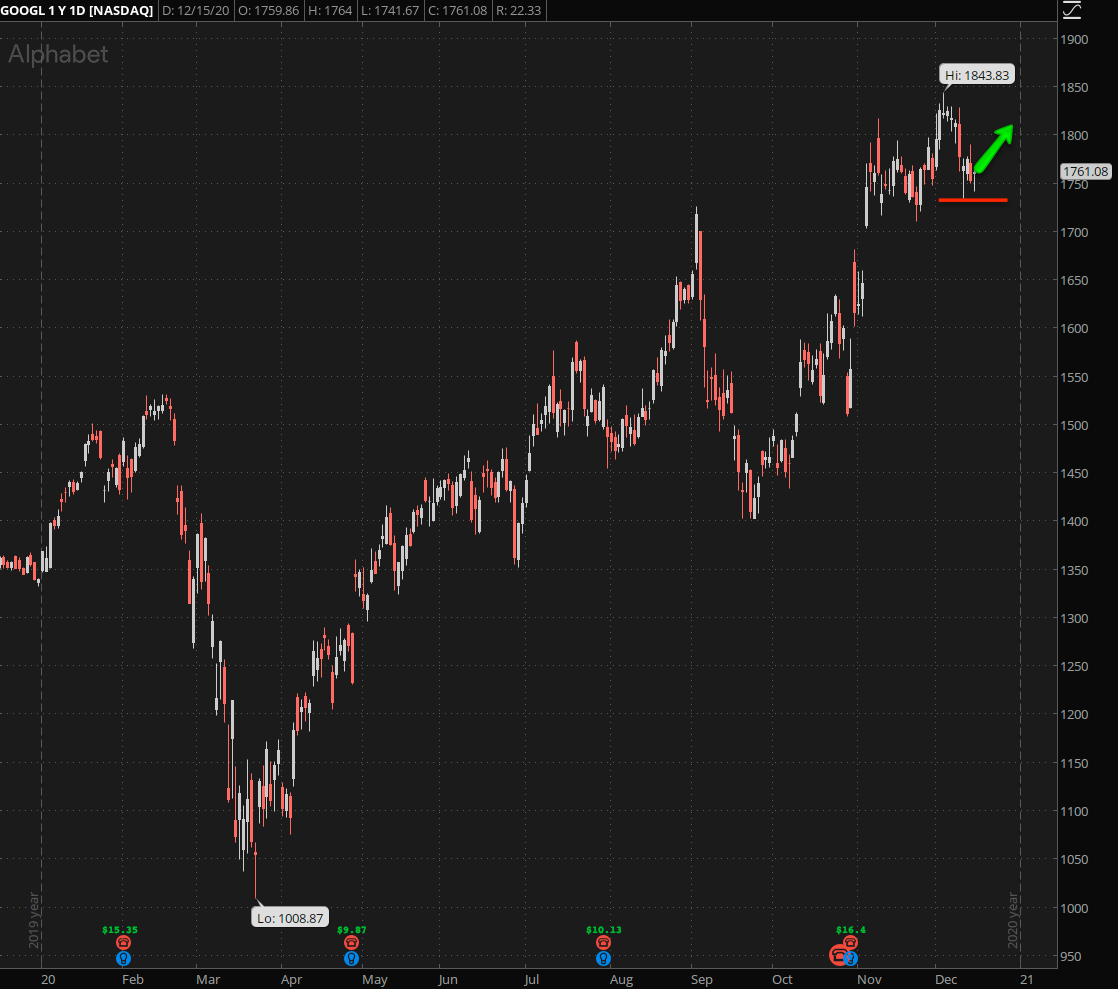The width and height of the screenshot is (1118, 989).
Task: Click the 1761.08 last price bubble on axis
Action: click(x=1086, y=171)
